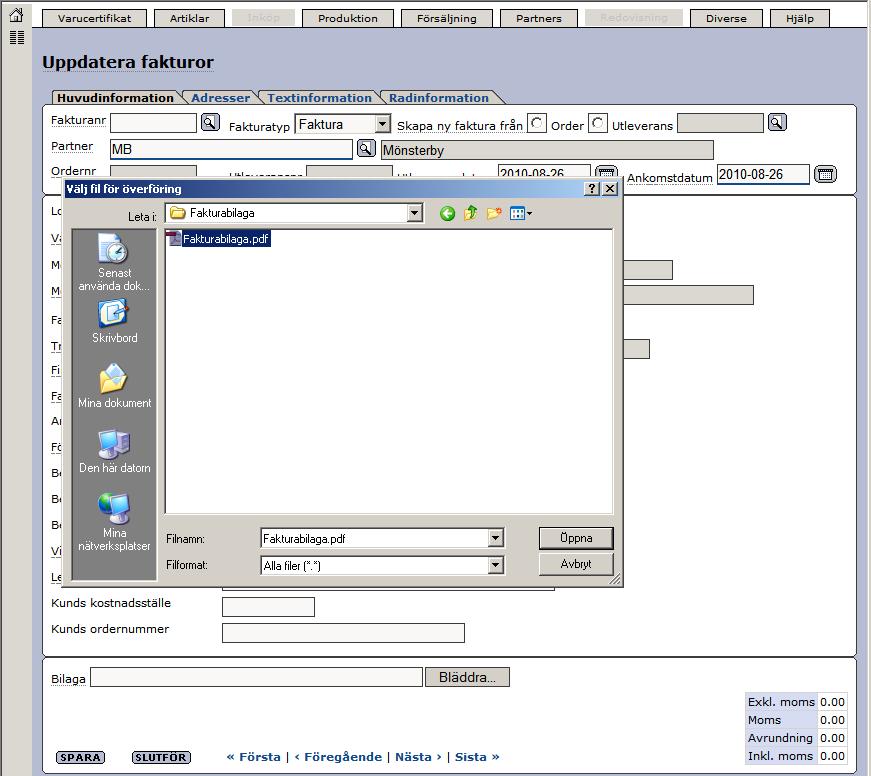Click the Öppna button
The height and width of the screenshot is (776, 871).
576,538
